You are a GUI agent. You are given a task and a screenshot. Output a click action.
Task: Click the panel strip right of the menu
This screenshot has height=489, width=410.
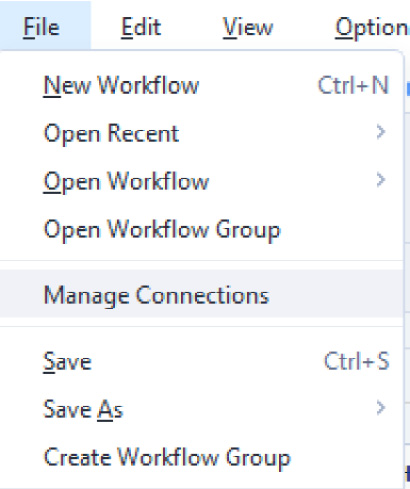click(x=407, y=267)
